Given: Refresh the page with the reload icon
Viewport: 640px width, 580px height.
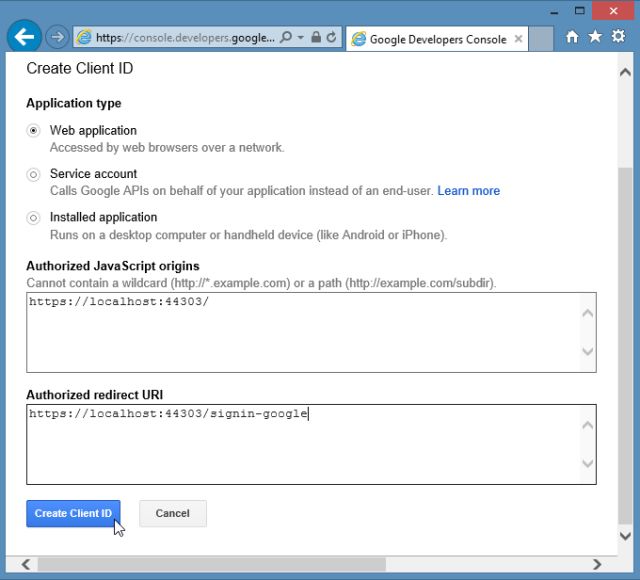Looking at the screenshot, I should point(331,37).
